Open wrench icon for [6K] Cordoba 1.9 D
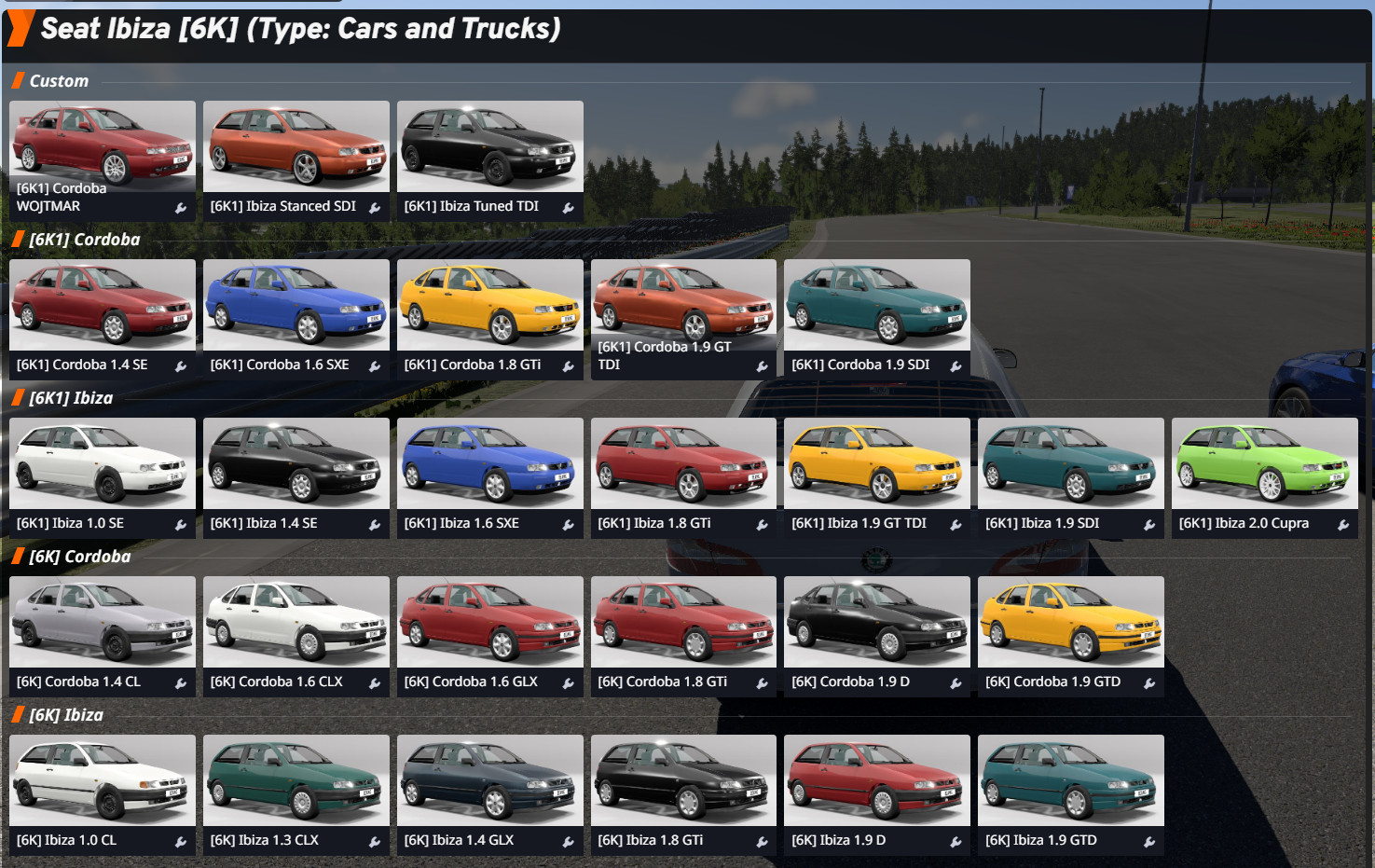This screenshot has height=868, width=1375. pos(956,683)
